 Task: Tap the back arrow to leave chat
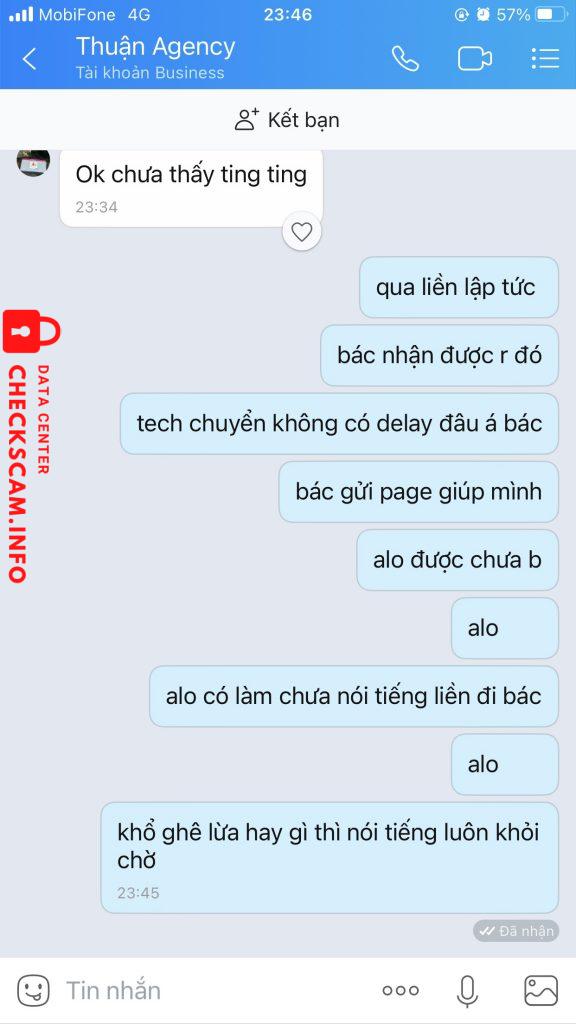coord(29,59)
